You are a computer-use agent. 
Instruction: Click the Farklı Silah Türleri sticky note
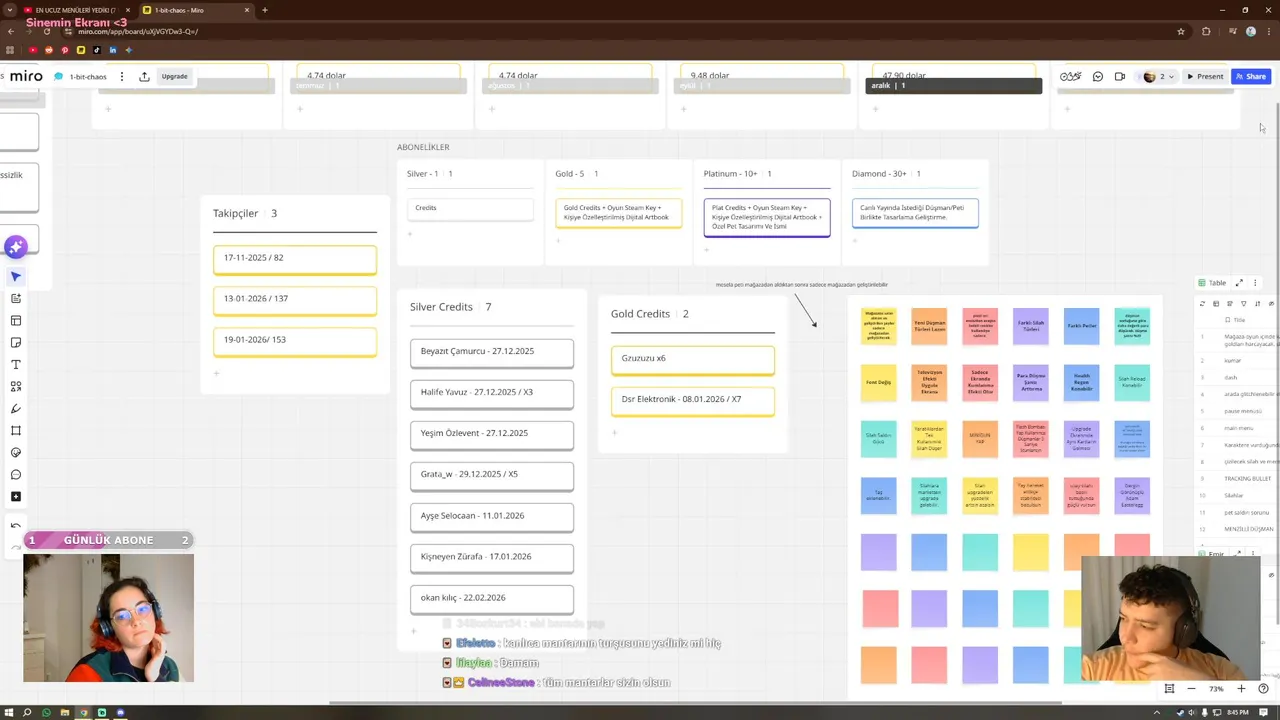click(x=1030, y=326)
